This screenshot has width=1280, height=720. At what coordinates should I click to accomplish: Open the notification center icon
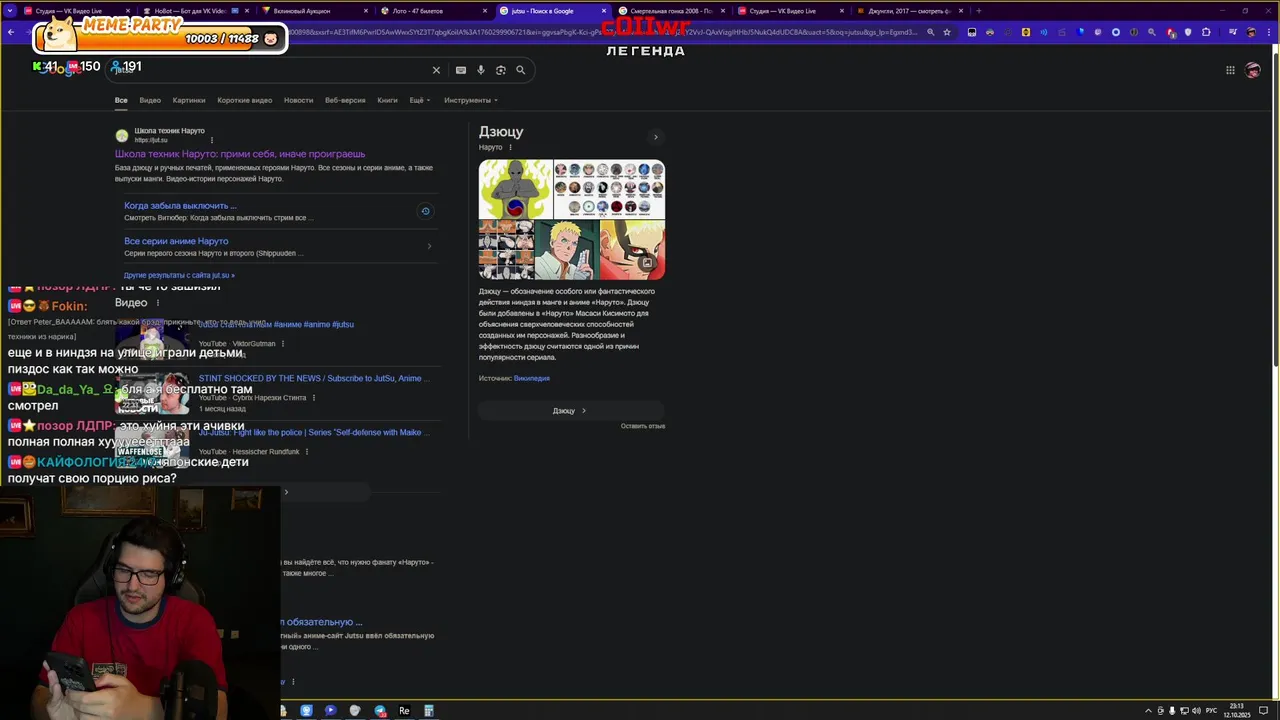coord(1264,711)
